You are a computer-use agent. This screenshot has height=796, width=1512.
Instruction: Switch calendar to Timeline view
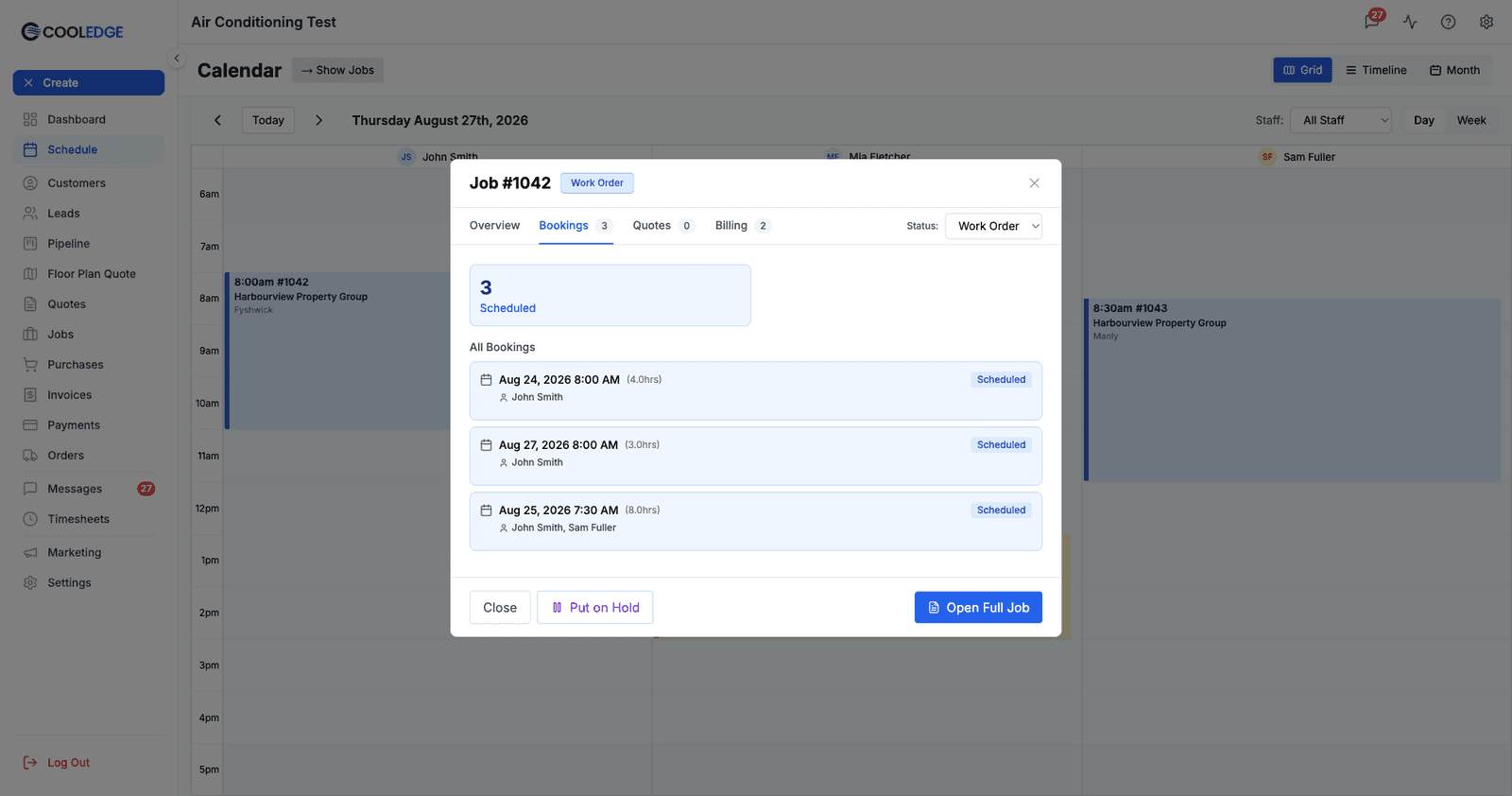click(x=1376, y=70)
